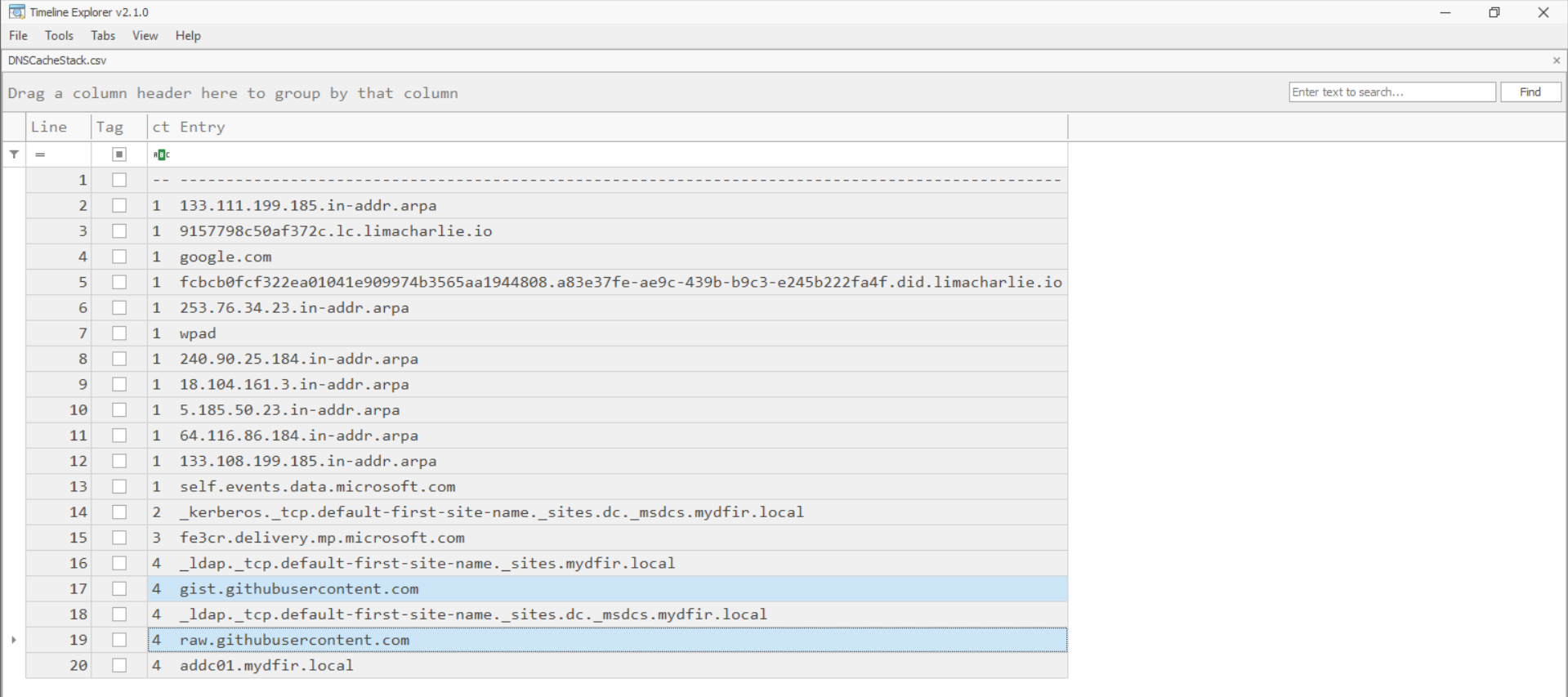The image size is (1568, 697).
Task: Select the 64.116.86.184.in-addr.arpa entry
Action: tap(299, 436)
